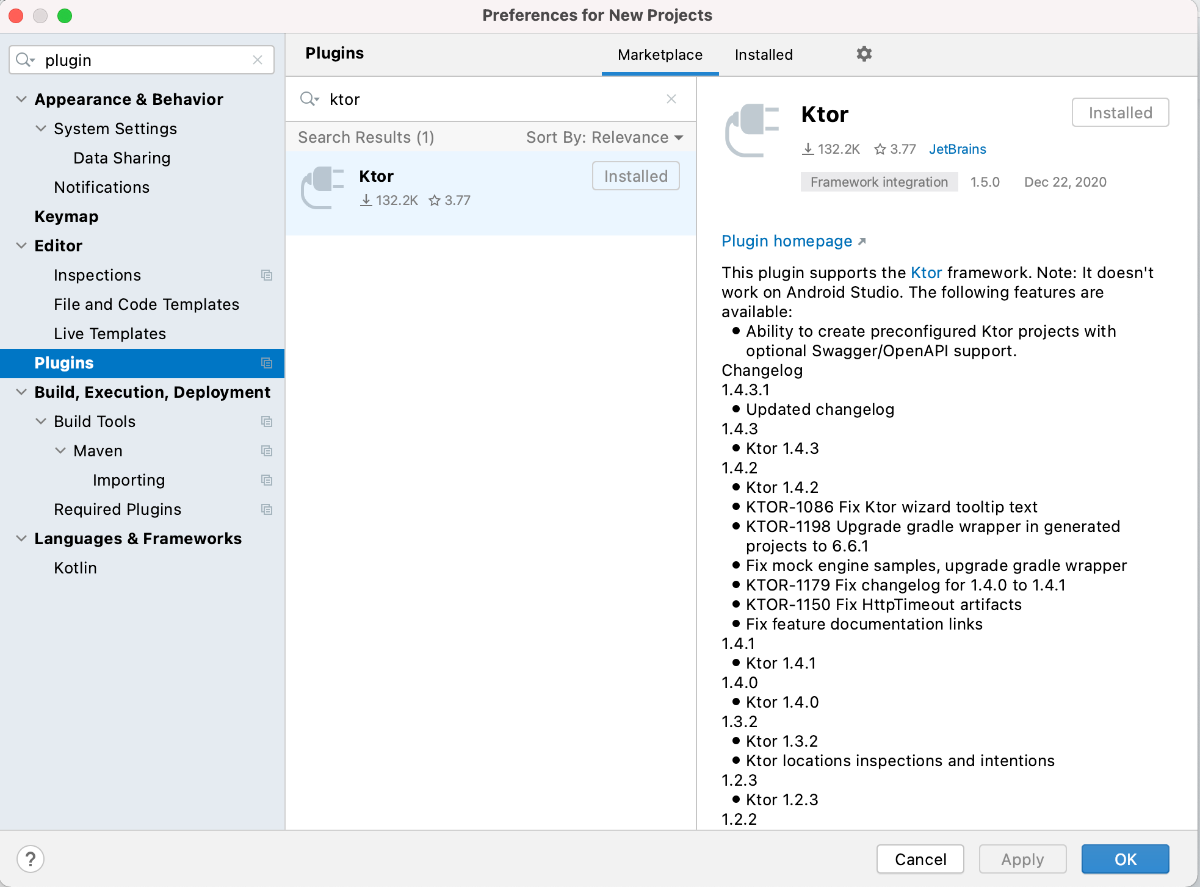Screen dimensions: 1200x887
Task: Collapse the Appearance & Behavior section
Action: click(x=22, y=99)
